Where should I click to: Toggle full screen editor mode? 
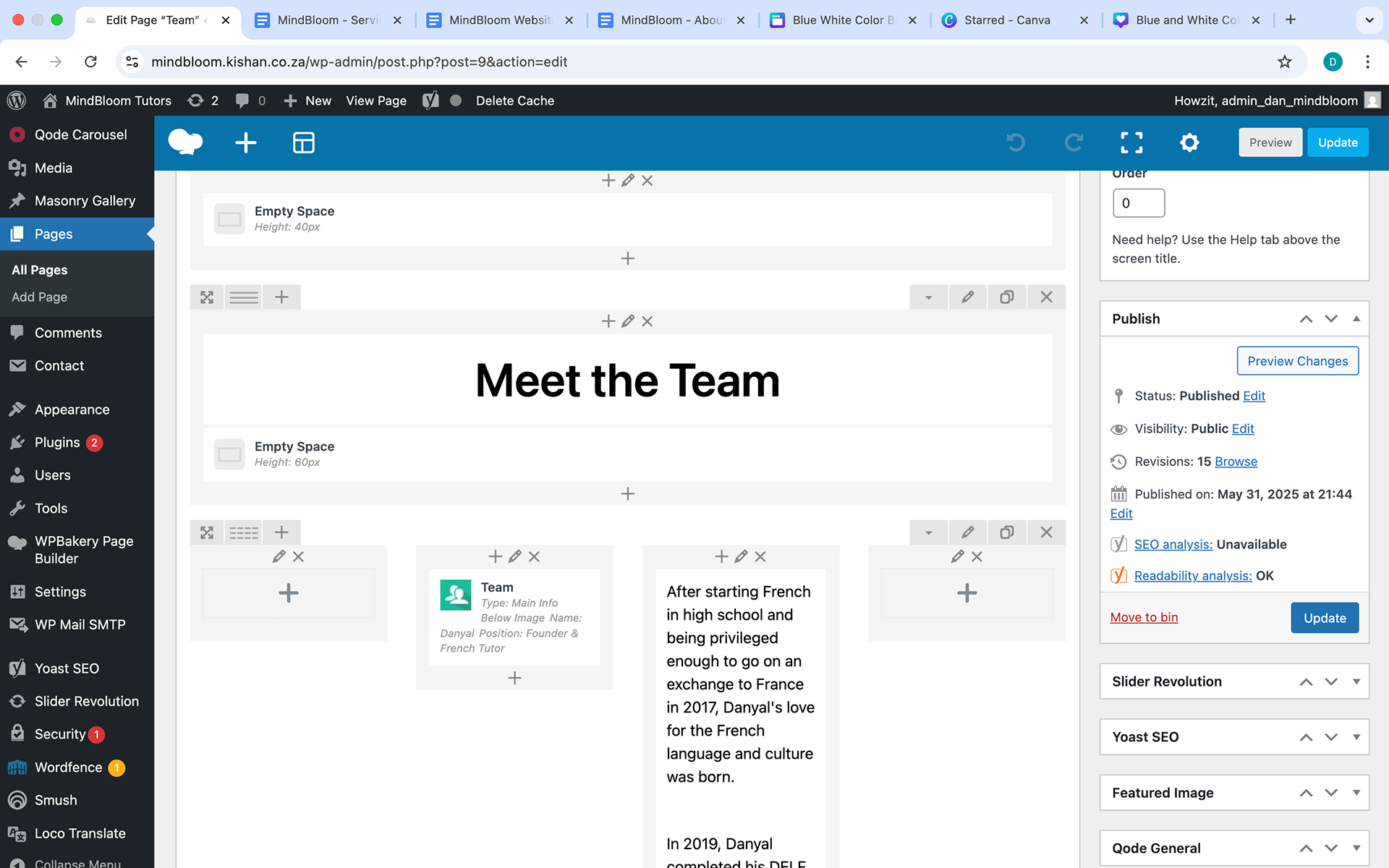(x=1131, y=142)
